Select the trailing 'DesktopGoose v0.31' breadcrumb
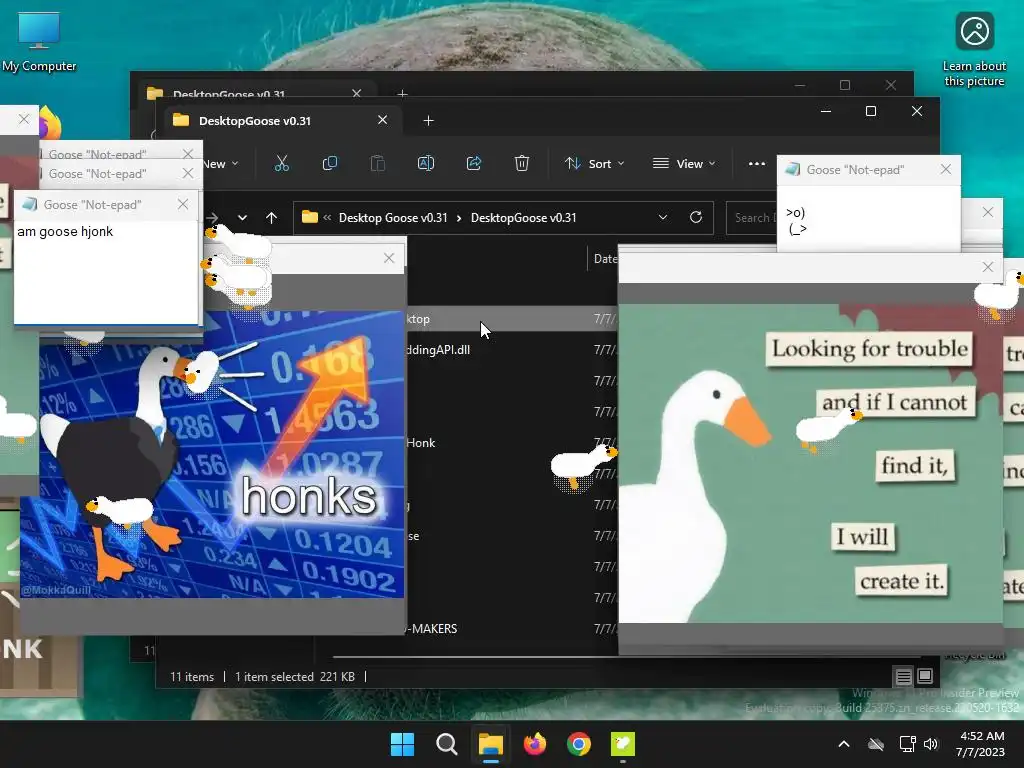This screenshot has height=768, width=1024. [x=524, y=218]
